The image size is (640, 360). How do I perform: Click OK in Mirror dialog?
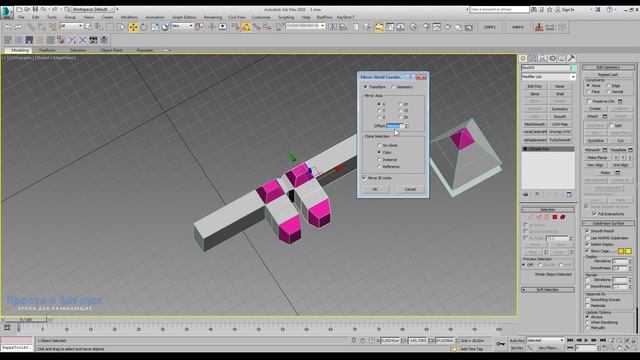tap(375, 189)
